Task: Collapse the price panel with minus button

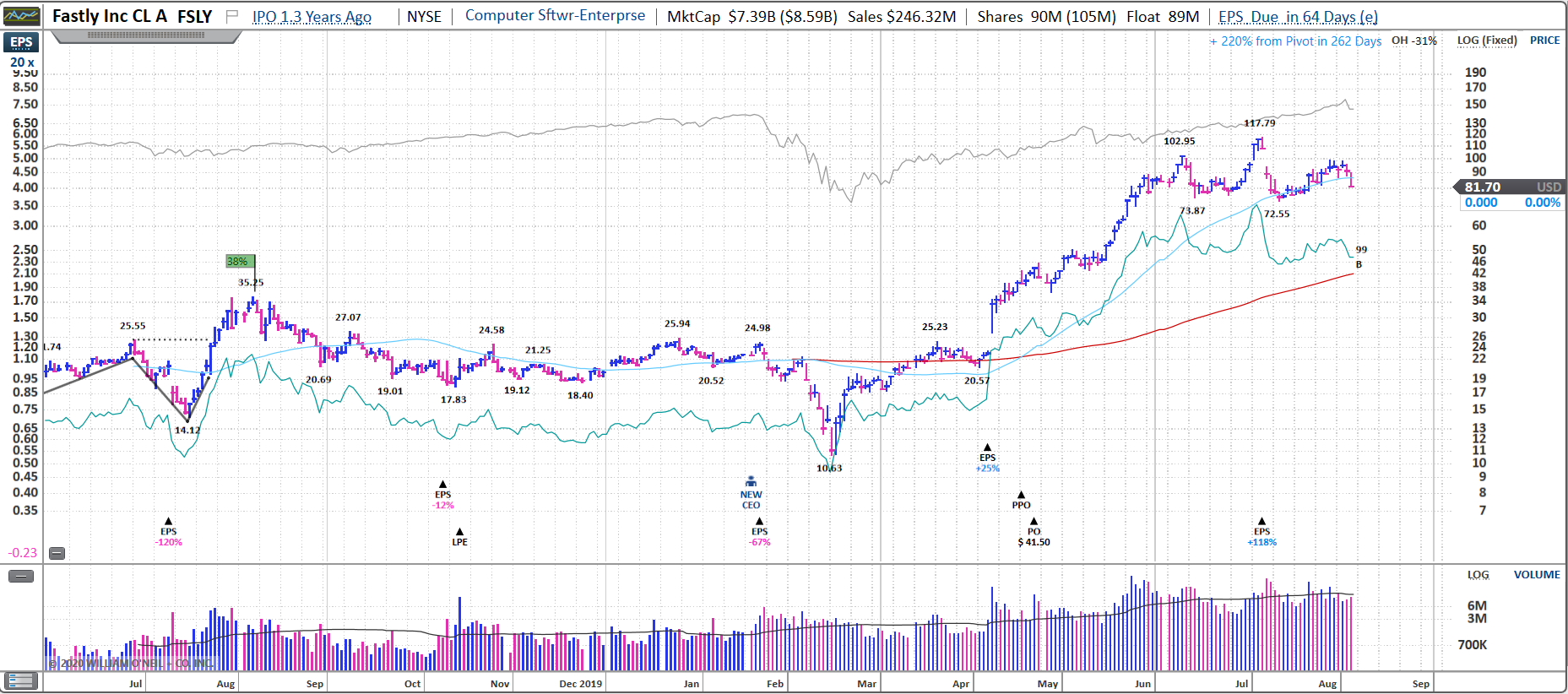Action: click(57, 553)
